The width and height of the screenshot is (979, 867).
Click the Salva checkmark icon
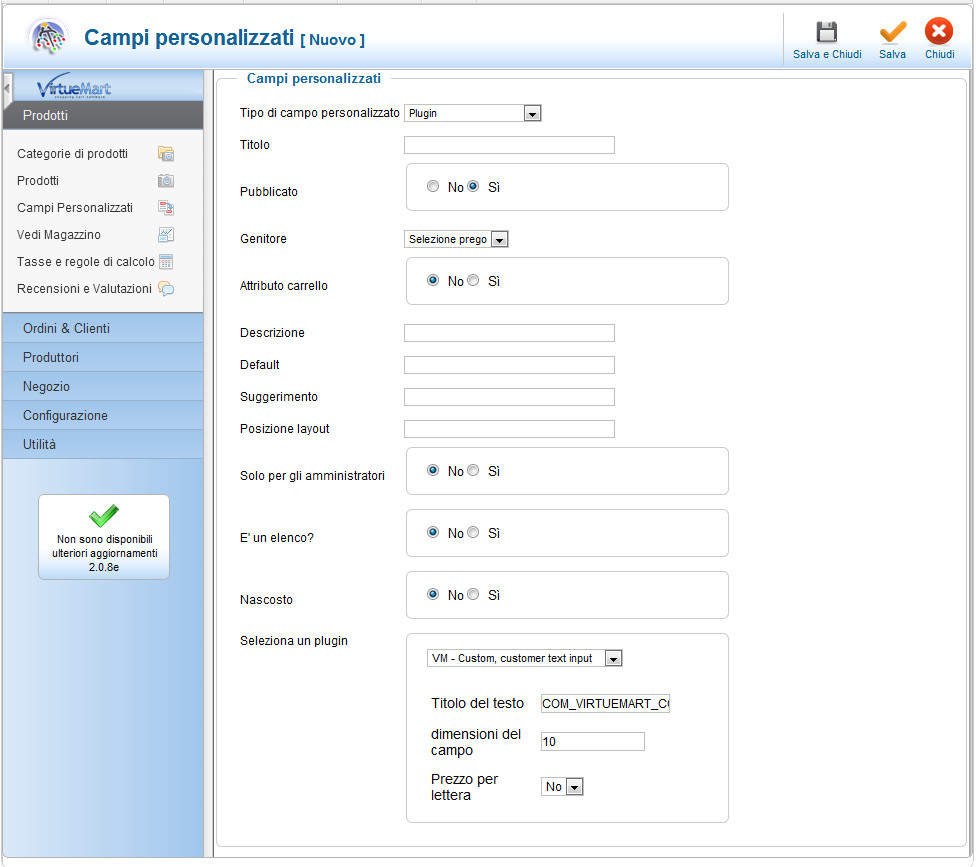(x=892, y=33)
